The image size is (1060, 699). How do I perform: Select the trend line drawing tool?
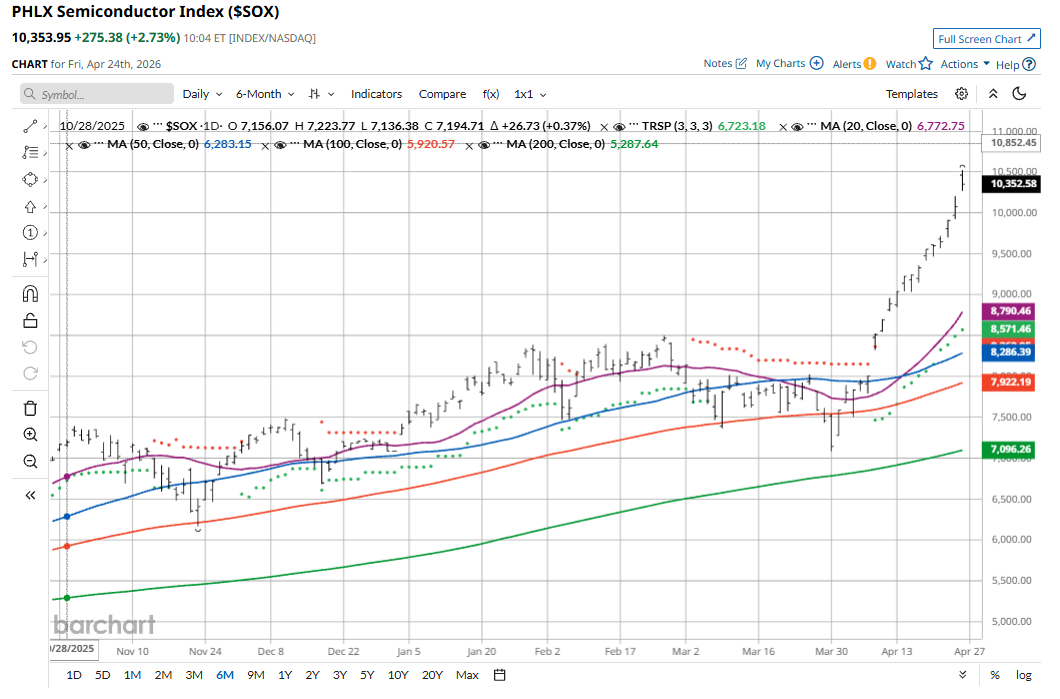[x=30, y=126]
